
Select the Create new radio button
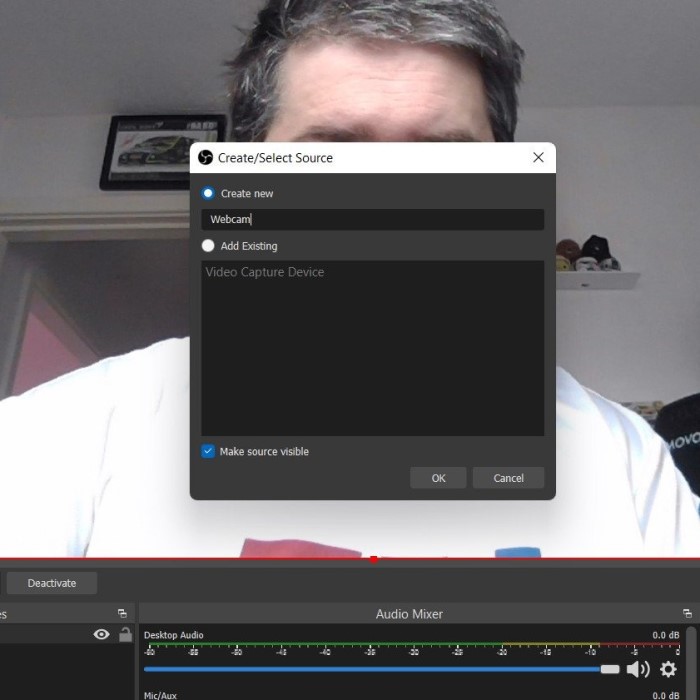click(208, 193)
